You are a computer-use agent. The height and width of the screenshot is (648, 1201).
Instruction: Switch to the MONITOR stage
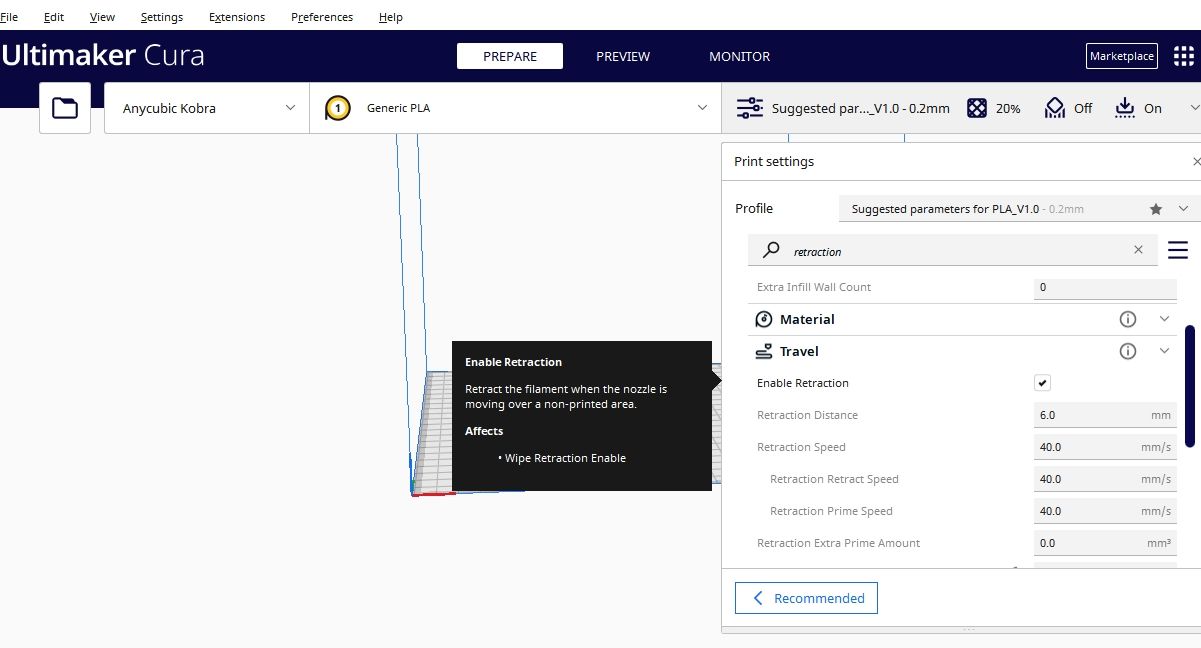click(x=739, y=56)
